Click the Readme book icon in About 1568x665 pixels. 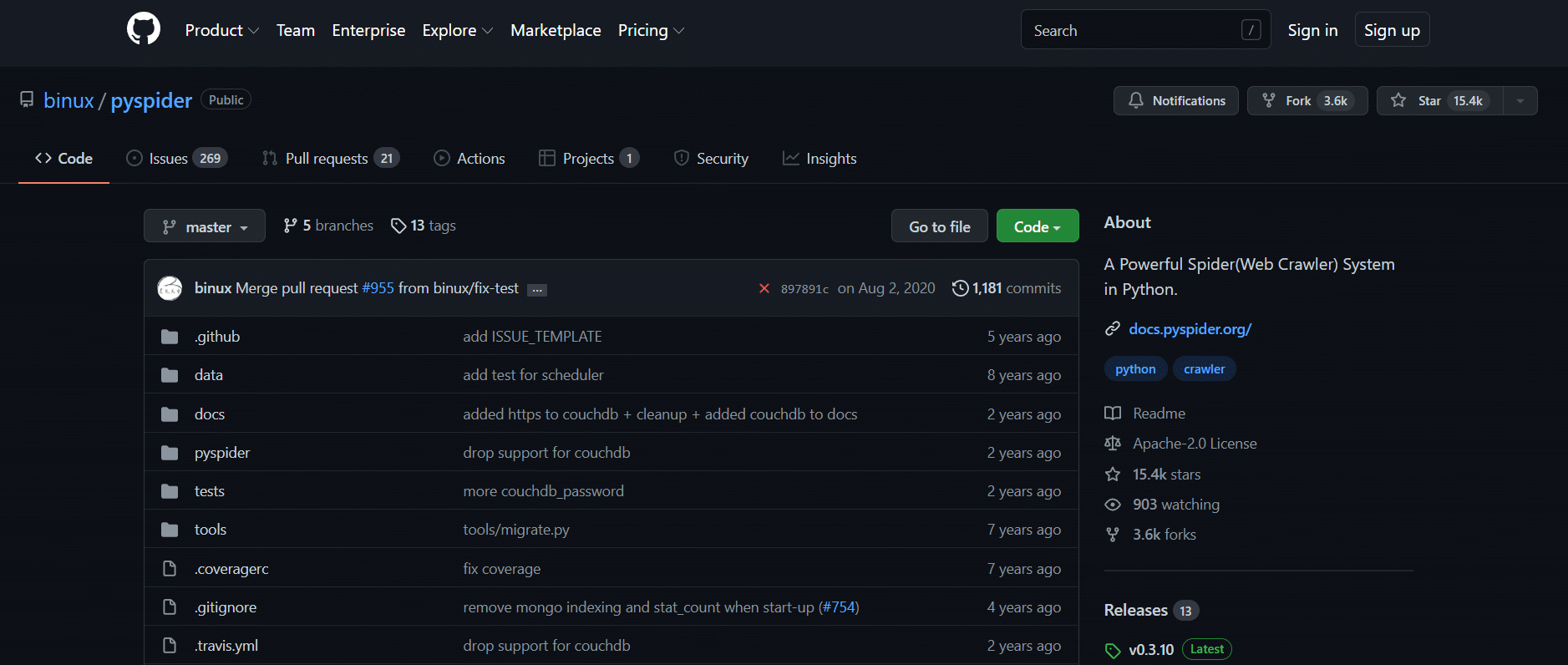point(1113,414)
